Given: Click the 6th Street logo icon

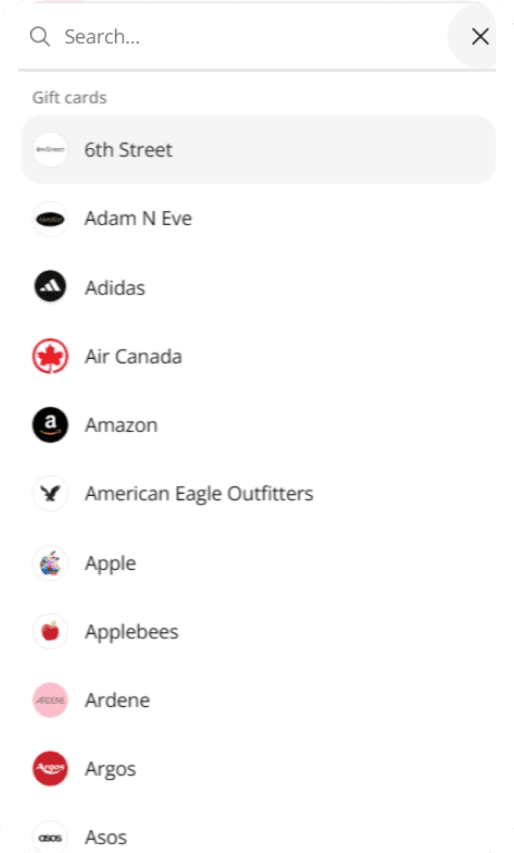Looking at the screenshot, I should (50, 150).
